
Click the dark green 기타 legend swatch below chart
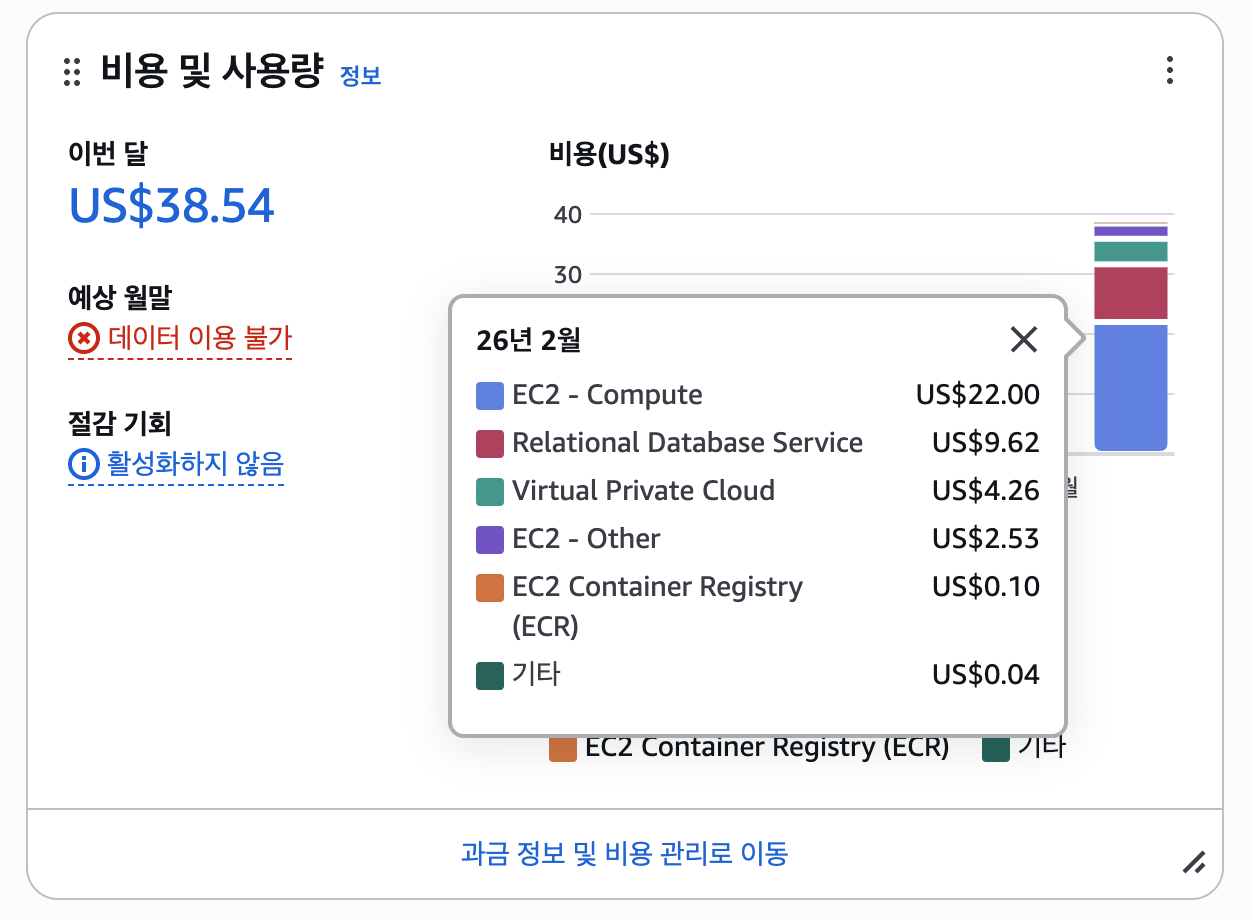[x=996, y=748]
